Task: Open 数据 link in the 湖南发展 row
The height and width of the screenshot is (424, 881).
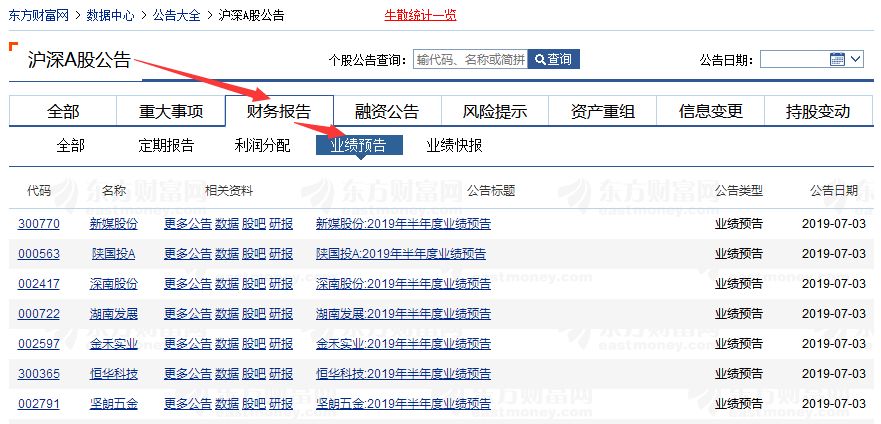Action: 227,313
